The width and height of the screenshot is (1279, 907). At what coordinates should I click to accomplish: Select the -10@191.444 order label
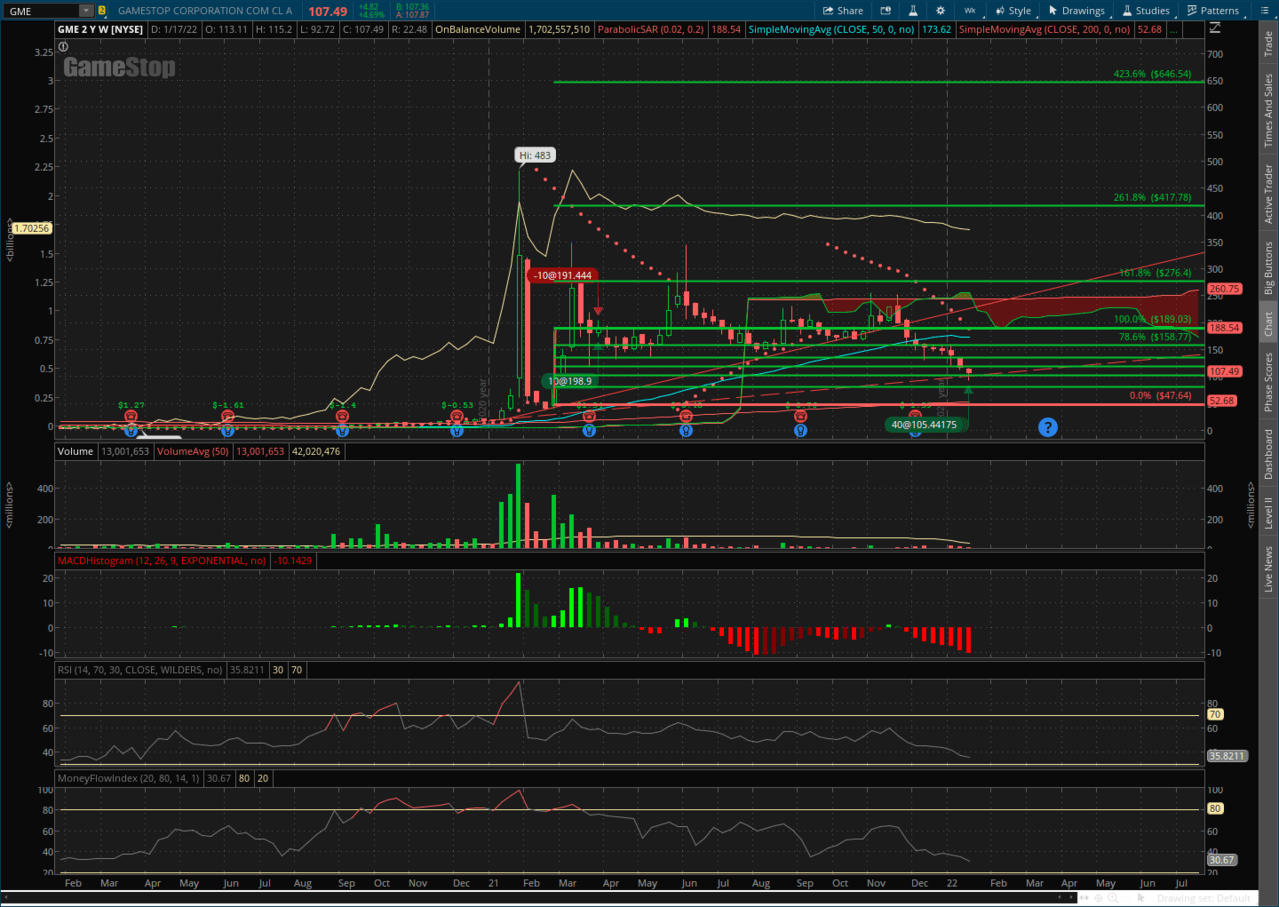561,275
